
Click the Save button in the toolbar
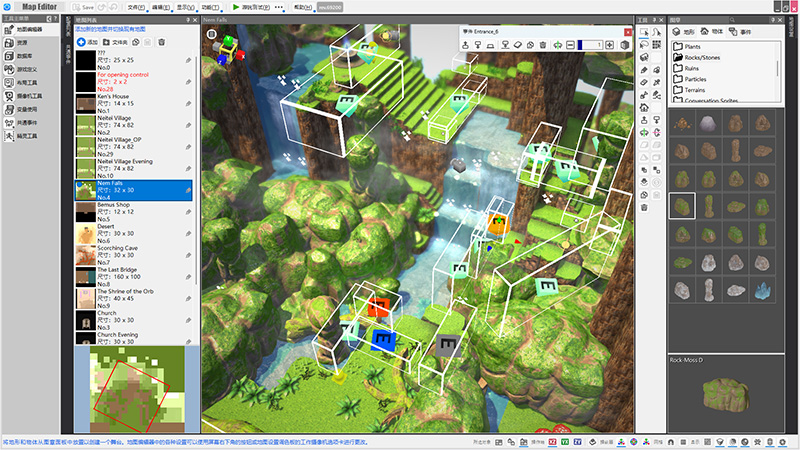point(82,7)
